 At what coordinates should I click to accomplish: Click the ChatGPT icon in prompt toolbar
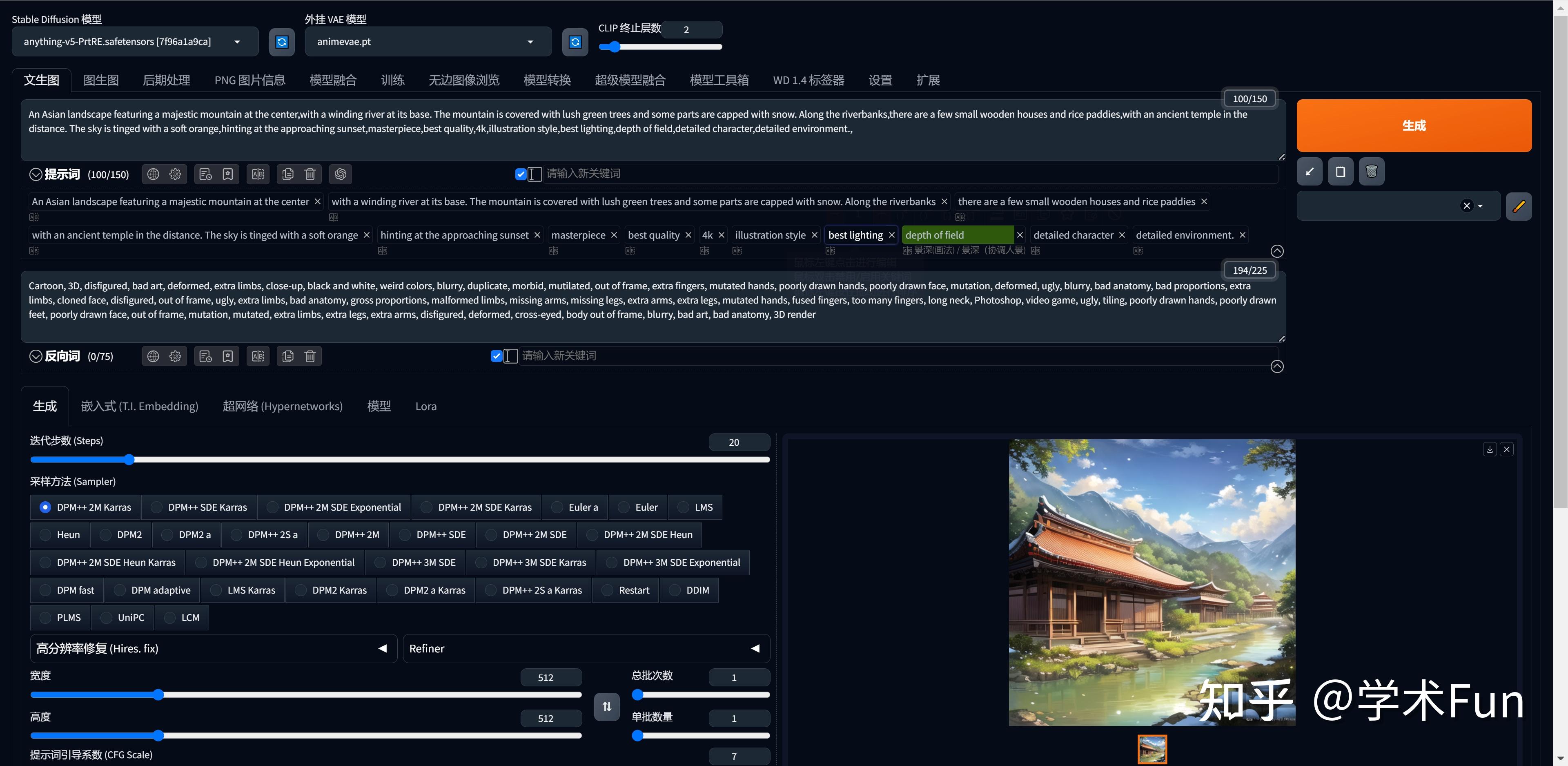click(340, 174)
